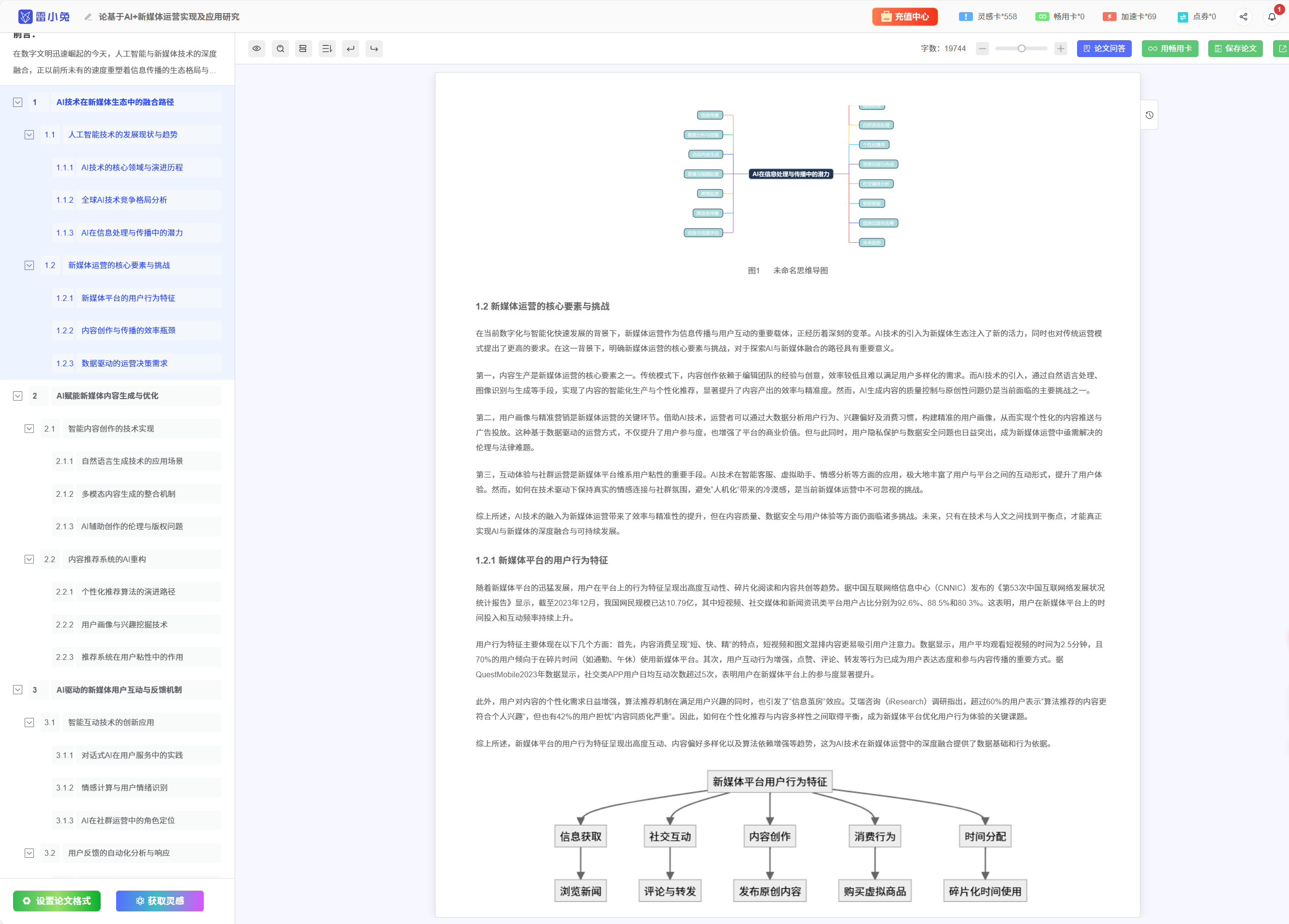
Task: Click the zoom slider handle
Action: click(x=1021, y=49)
